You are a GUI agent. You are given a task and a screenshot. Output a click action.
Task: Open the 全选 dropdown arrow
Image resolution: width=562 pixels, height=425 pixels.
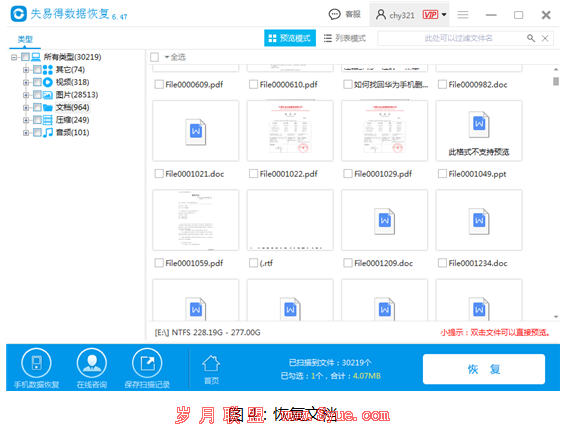click(x=167, y=57)
